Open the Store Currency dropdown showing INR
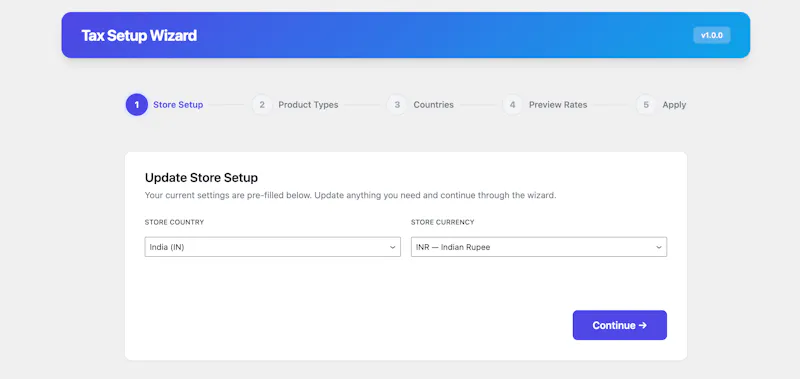800x379 pixels. click(539, 247)
